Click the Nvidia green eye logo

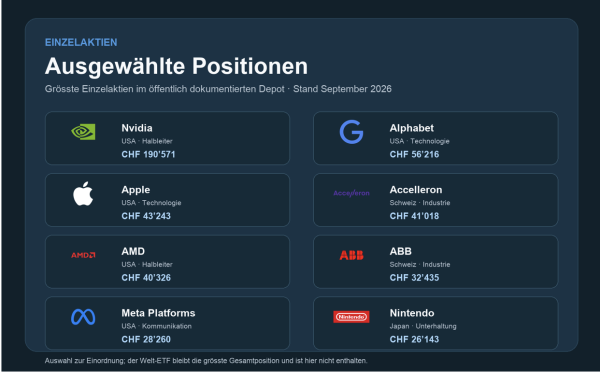(83, 132)
